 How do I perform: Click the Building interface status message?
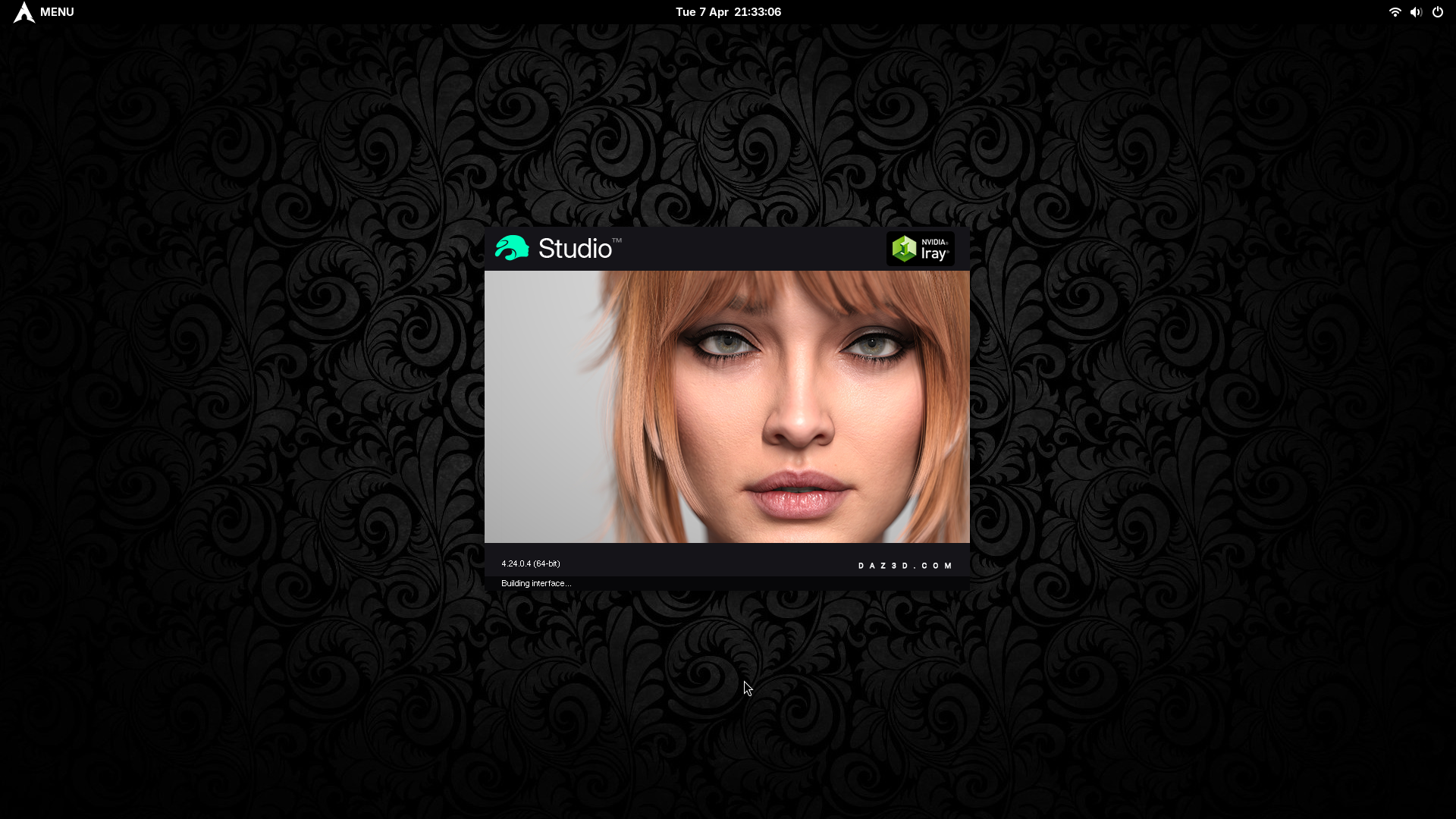click(535, 583)
